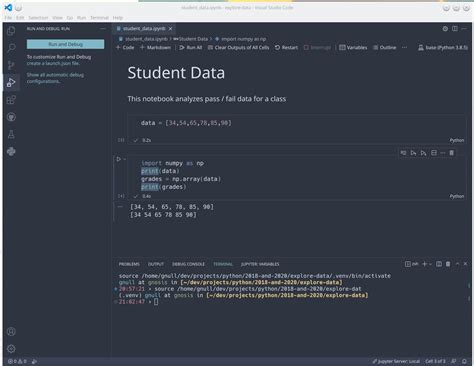This screenshot has width=474, height=366.
Task: Open more cell actions ellipsis in the cell toolbar
Action: point(443,153)
